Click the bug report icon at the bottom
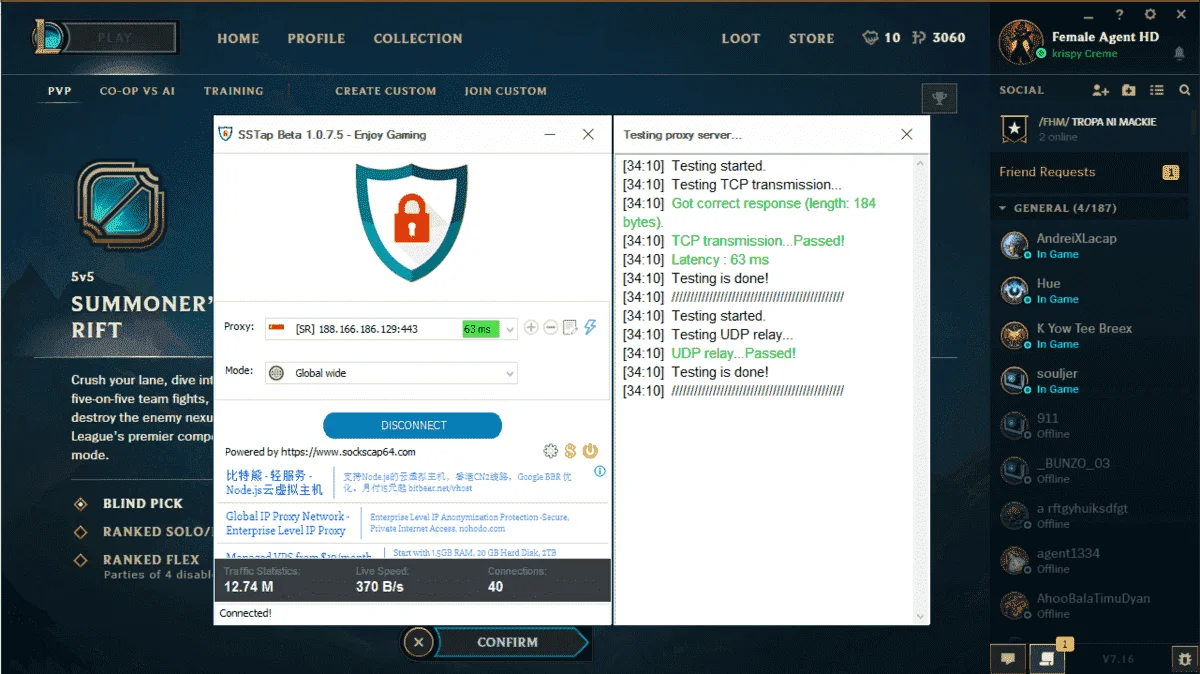Image resolution: width=1200 pixels, height=674 pixels. 1184,659
